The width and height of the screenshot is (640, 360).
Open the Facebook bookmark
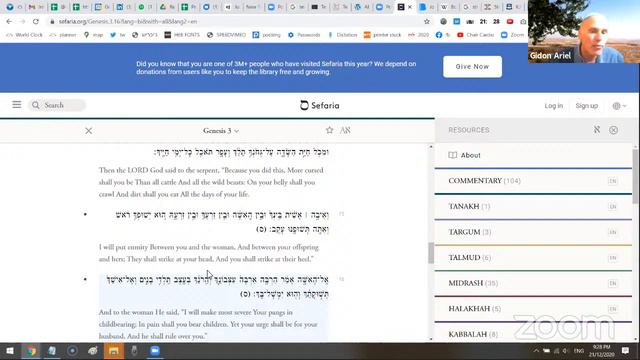[443, 35]
